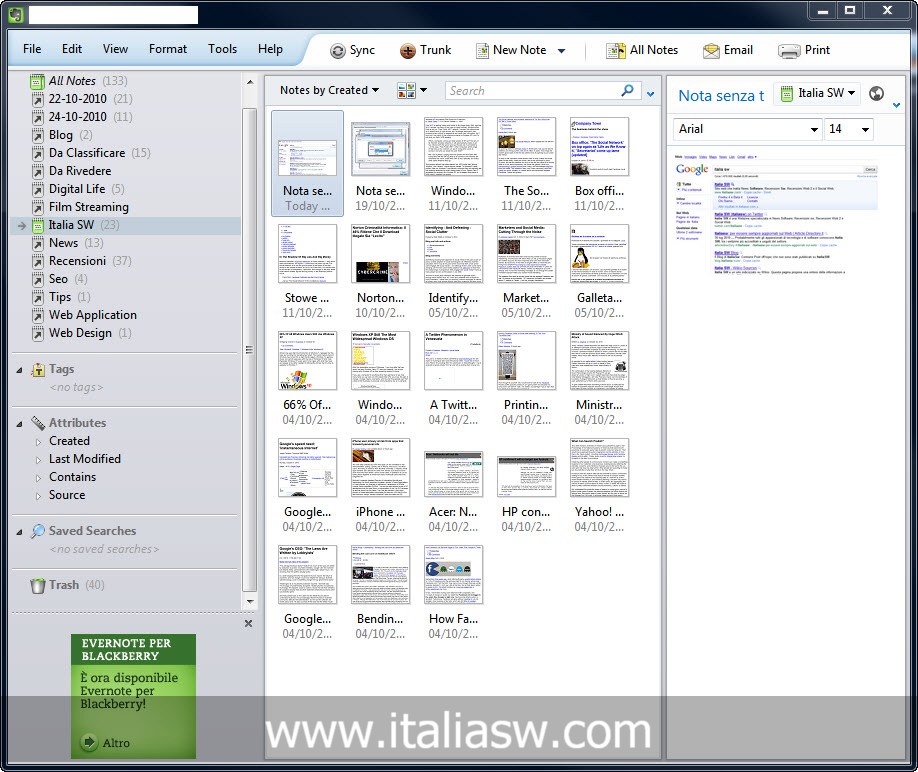Image resolution: width=918 pixels, height=772 pixels.
Task: Open the Arial font dropdown
Action: [748, 129]
